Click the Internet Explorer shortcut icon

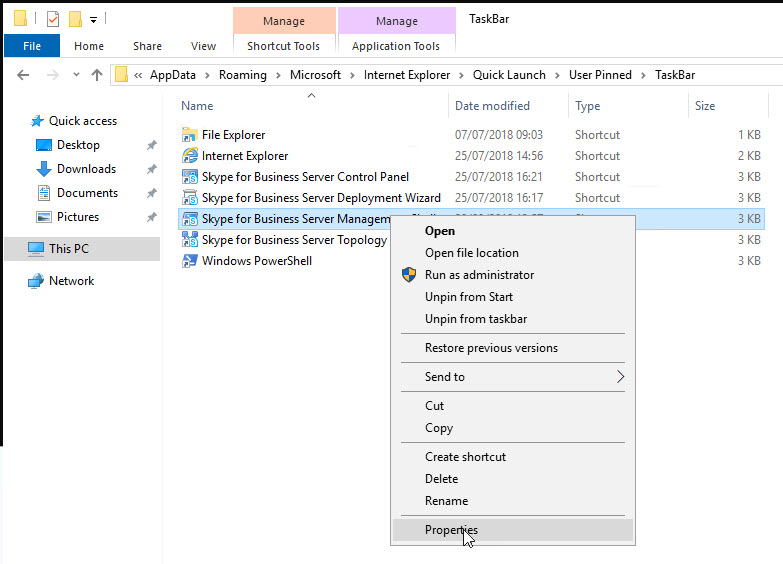tap(190, 156)
